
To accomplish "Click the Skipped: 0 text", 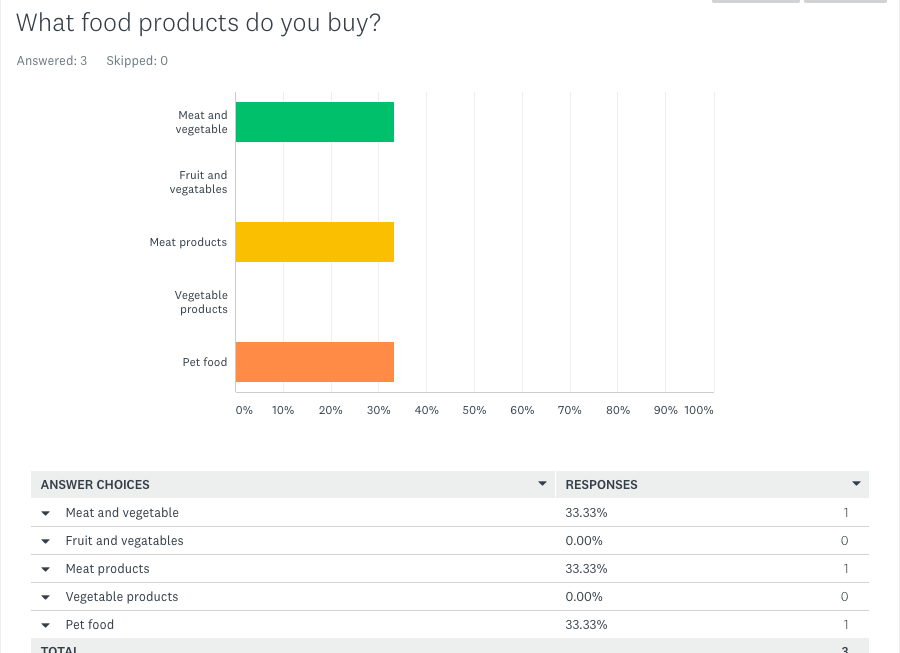I will [x=137, y=61].
